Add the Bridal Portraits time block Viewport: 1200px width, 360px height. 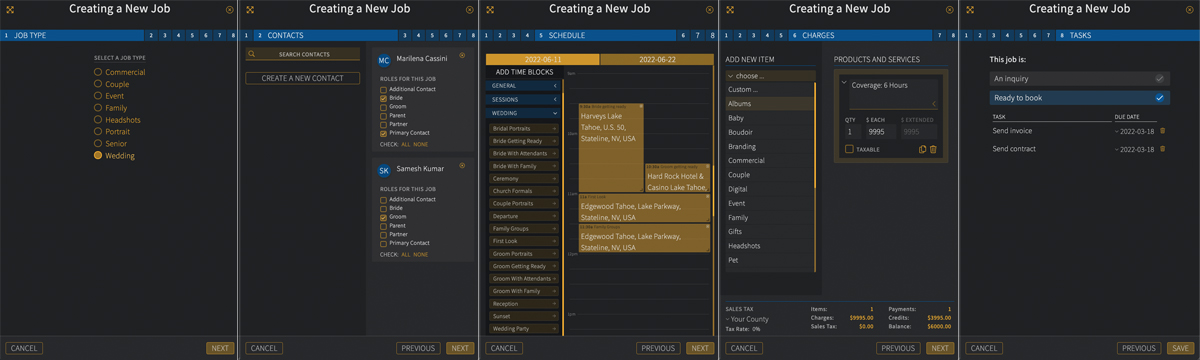524,129
